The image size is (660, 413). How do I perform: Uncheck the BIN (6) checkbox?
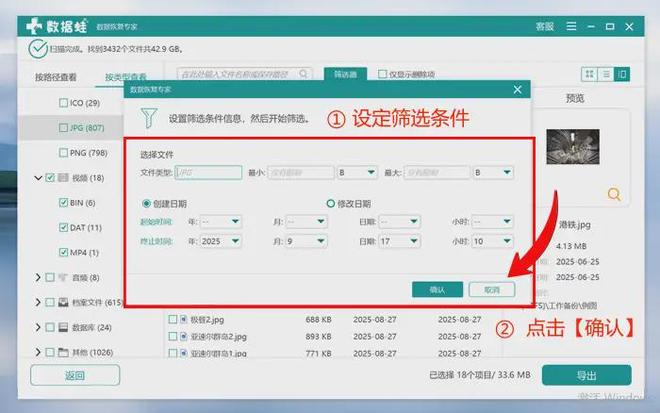point(64,203)
